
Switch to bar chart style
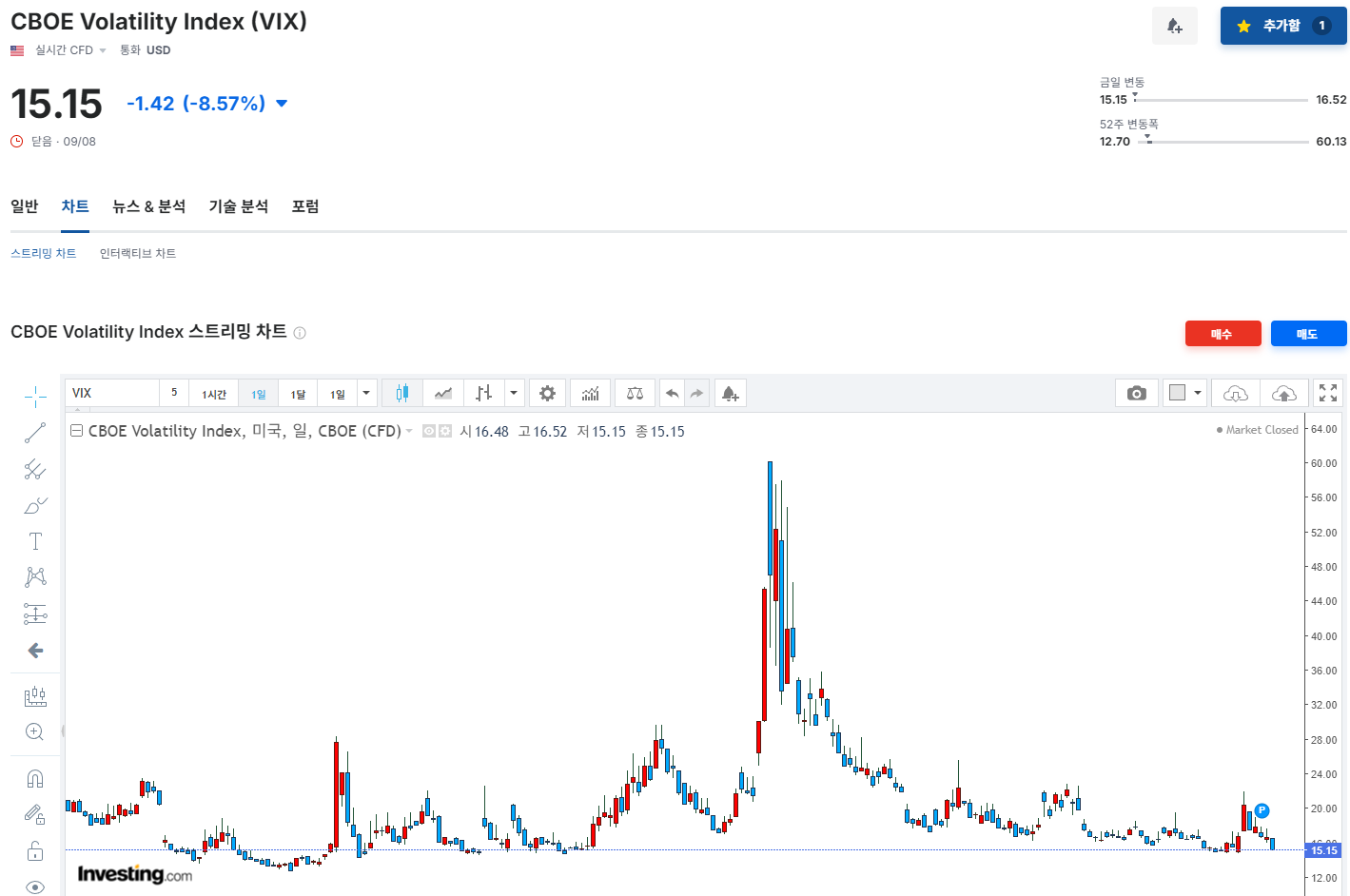point(484,393)
